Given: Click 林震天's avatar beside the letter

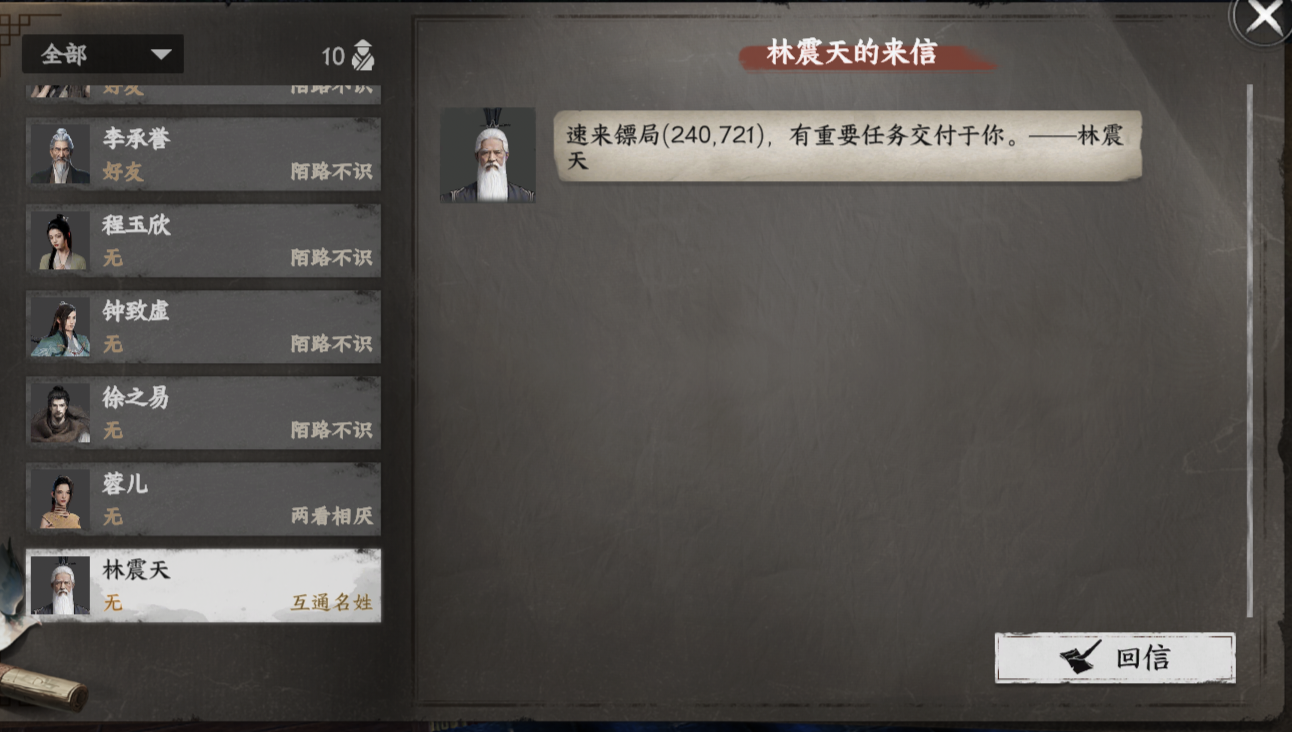Looking at the screenshot, I should 488,155.
